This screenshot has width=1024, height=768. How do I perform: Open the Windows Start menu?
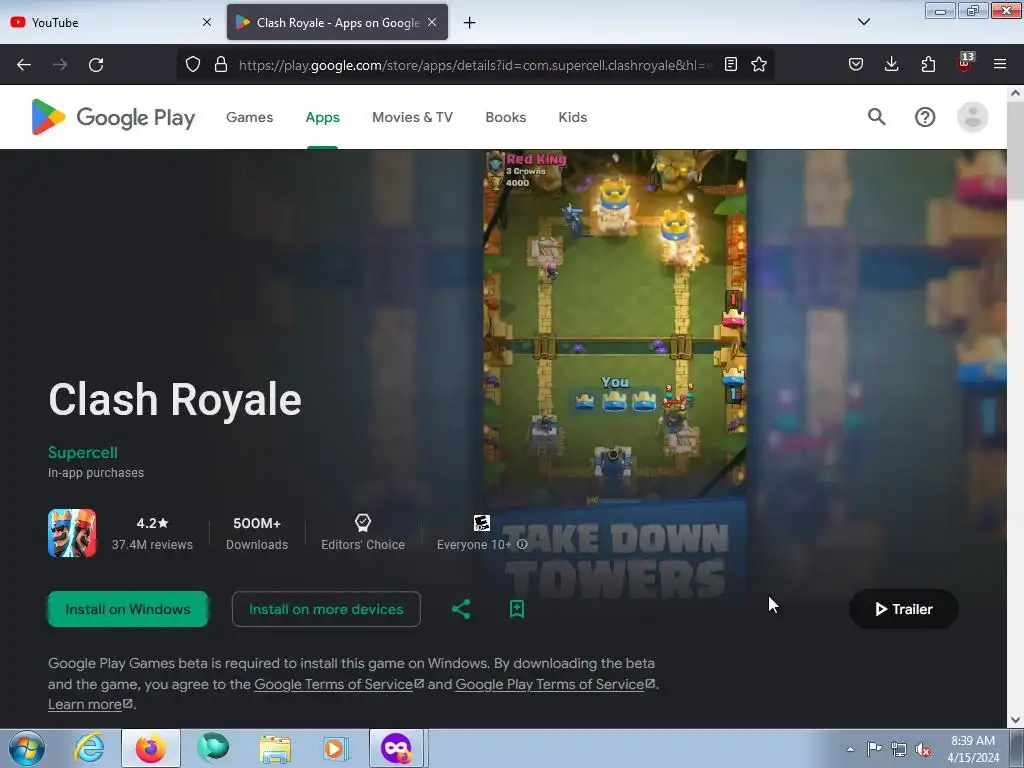pyautogui.click(x=27, y=748)
